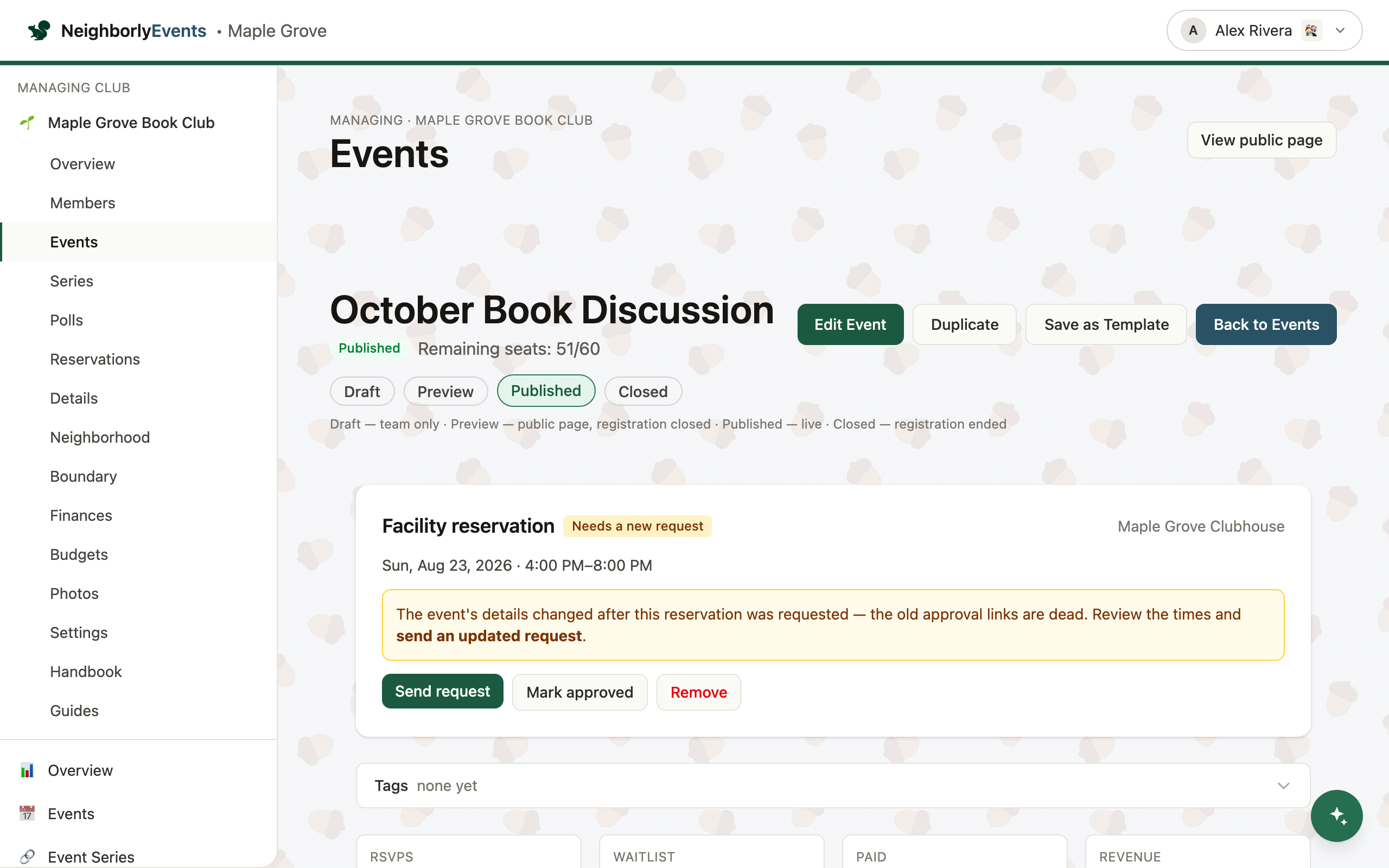Remove the facility reservation

tap(698, 692)
